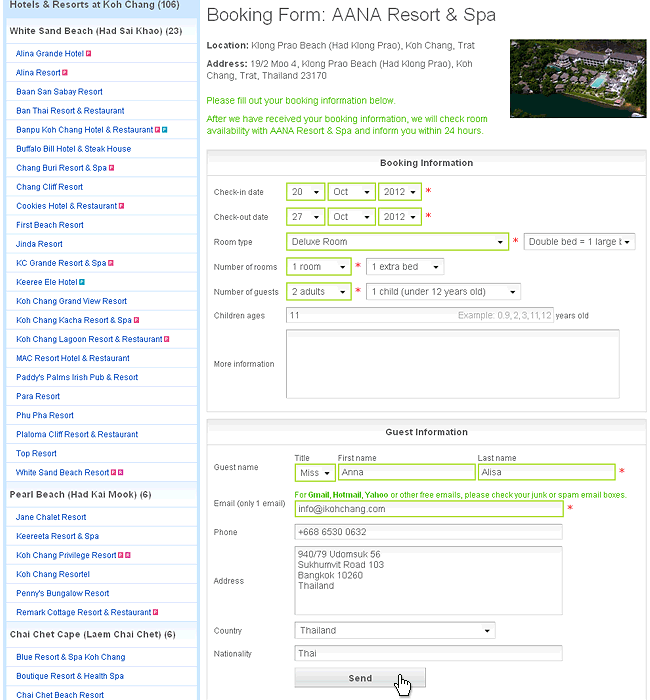Submit the booking form with Send
Viewport: 650px width, 700px height.
click(x=360, y=678)
